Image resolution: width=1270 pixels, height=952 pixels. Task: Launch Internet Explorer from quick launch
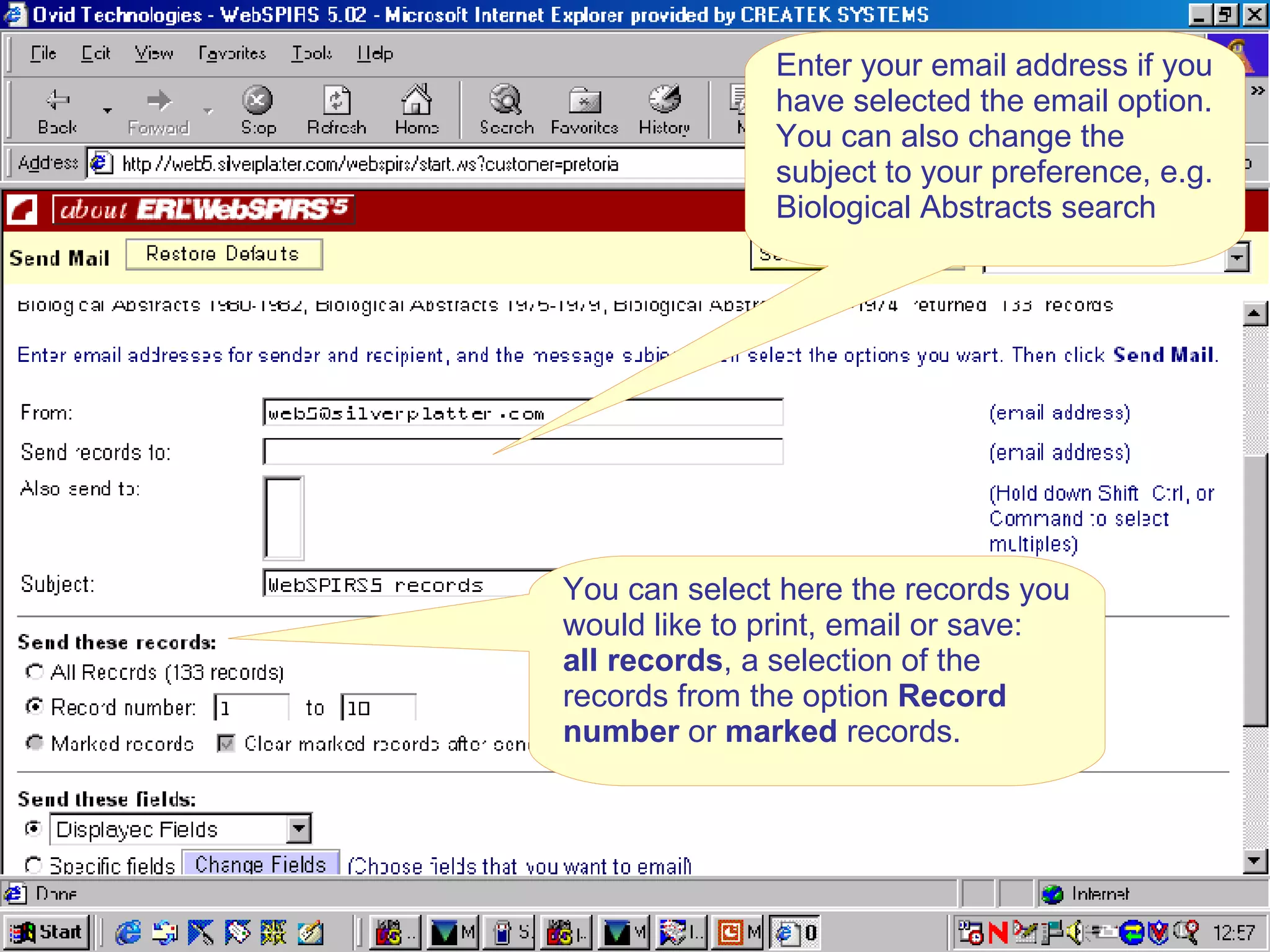[x=128, y=932]
